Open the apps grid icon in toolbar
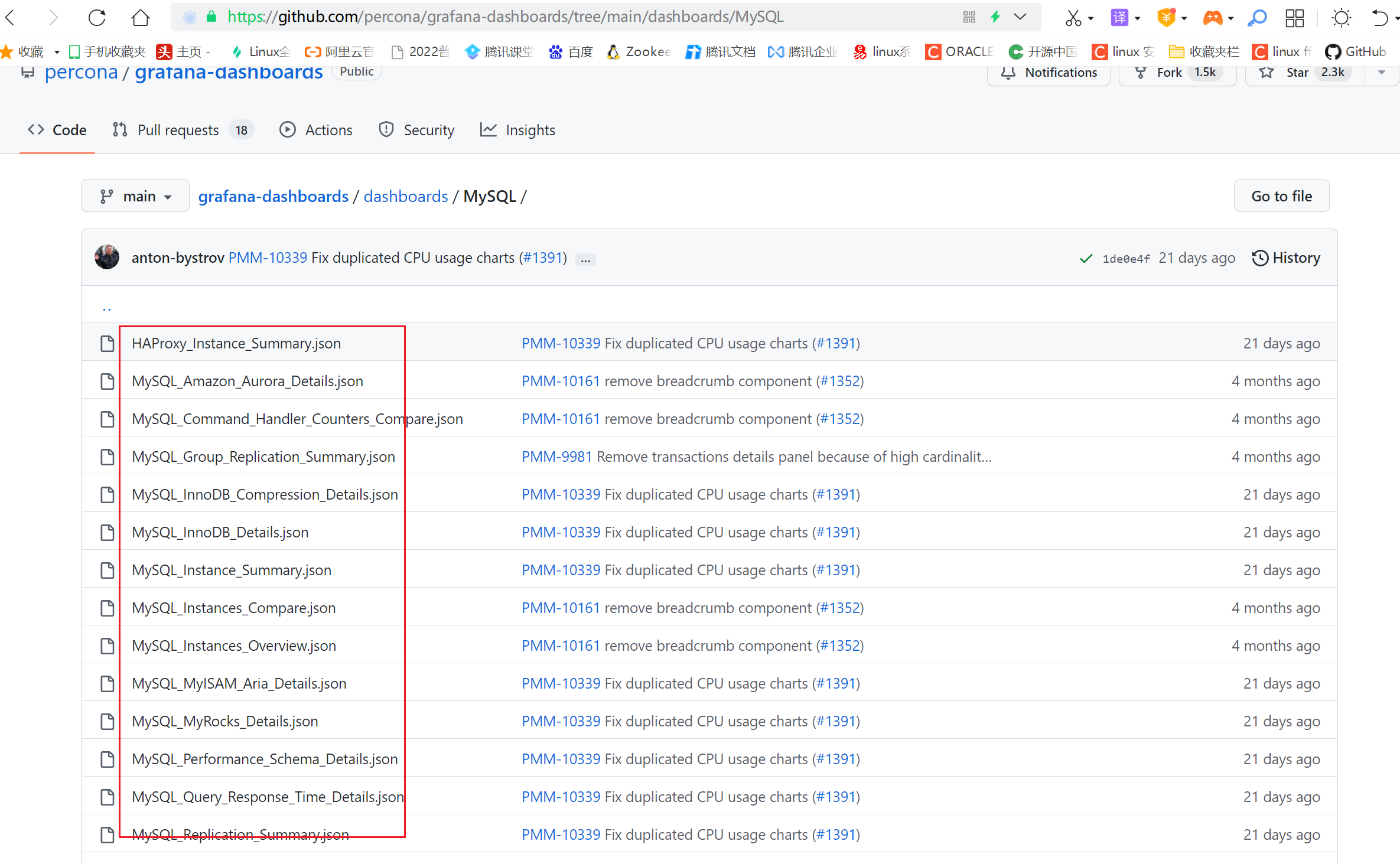The image size is (1400, 864). tap(1294, 18)
